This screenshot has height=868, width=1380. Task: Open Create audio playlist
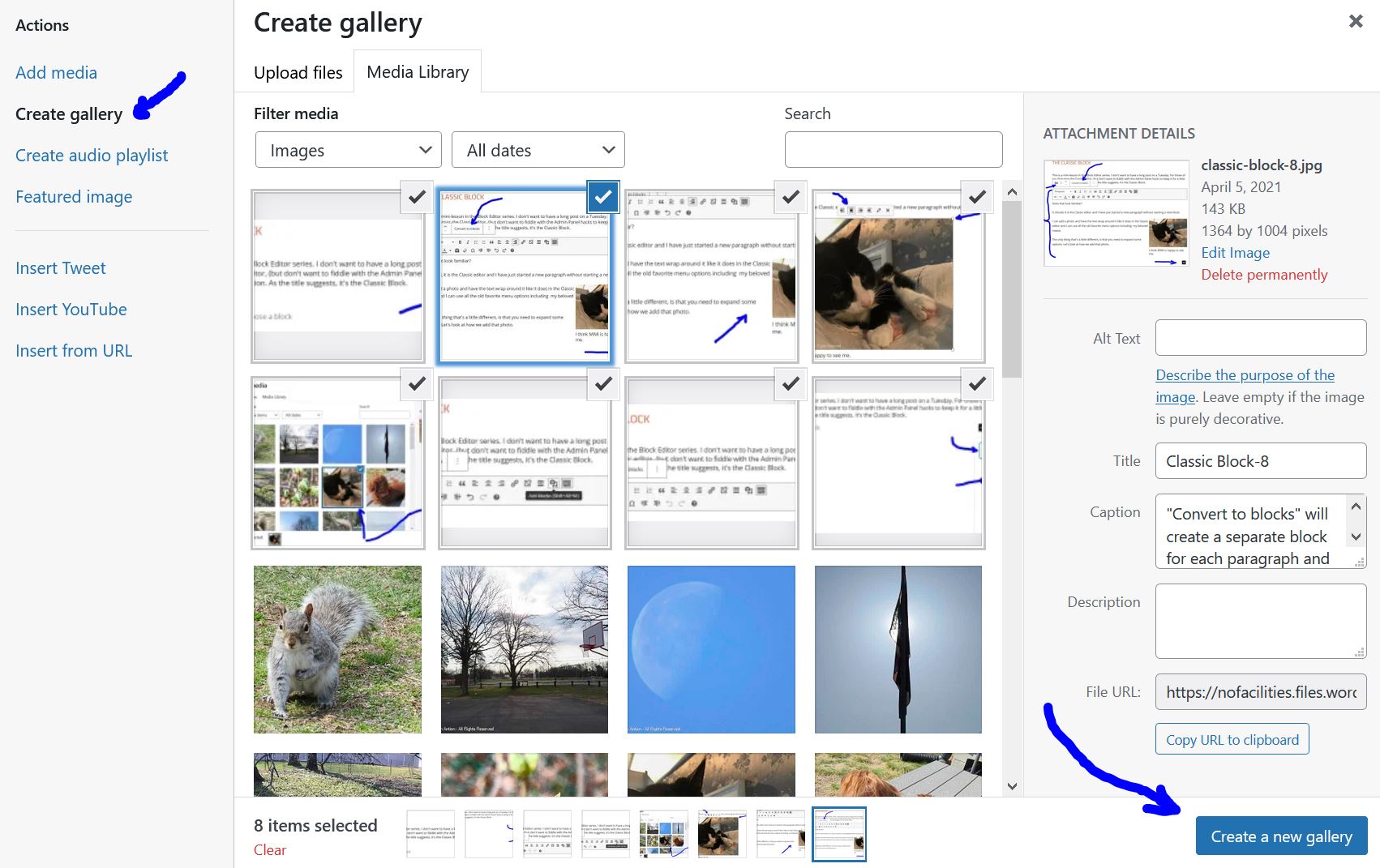click(92, 155)
